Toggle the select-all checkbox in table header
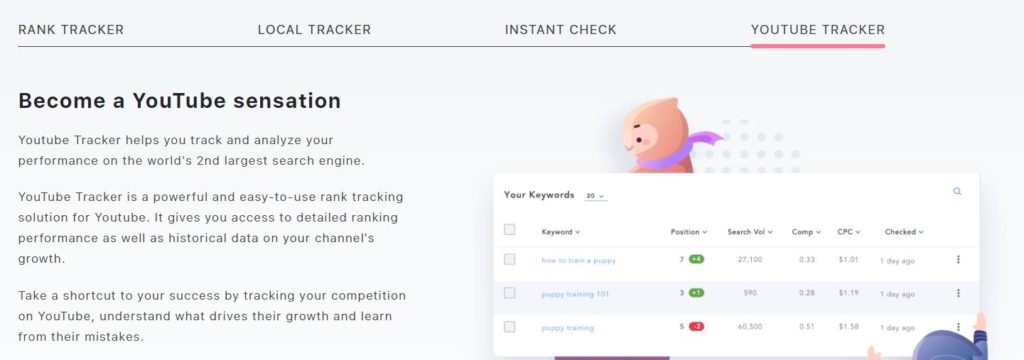Screen dimensions: 1024x360 pyautogui.click(x=509, y=229)
